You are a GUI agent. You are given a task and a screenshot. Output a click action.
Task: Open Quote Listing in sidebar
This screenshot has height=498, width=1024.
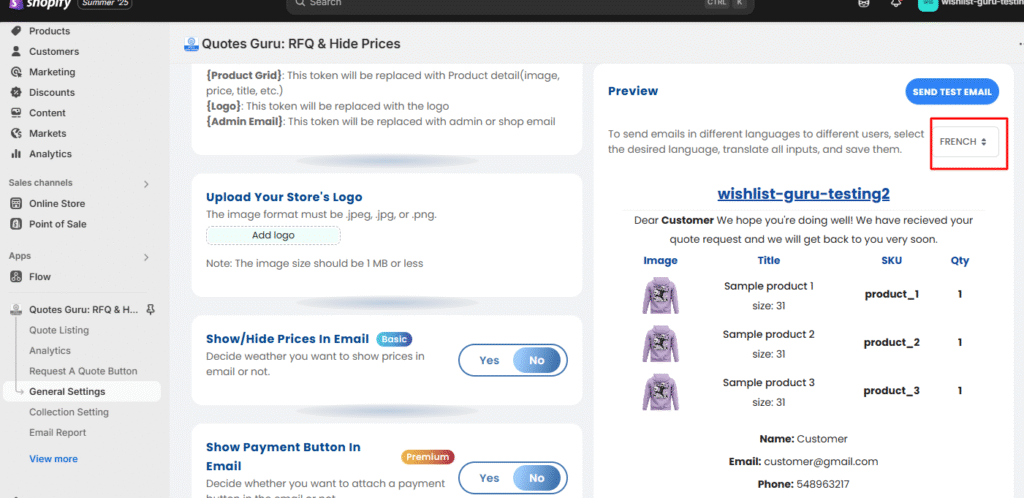tap(59, 330)
